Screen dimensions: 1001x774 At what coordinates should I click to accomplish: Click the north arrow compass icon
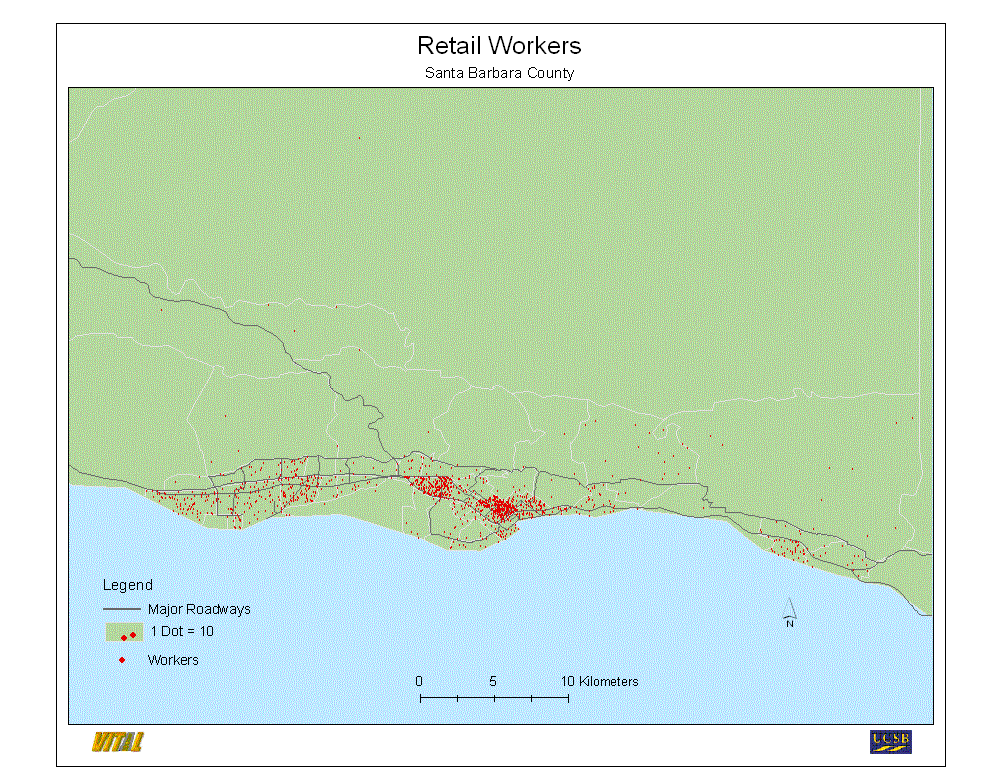point(789,613)
